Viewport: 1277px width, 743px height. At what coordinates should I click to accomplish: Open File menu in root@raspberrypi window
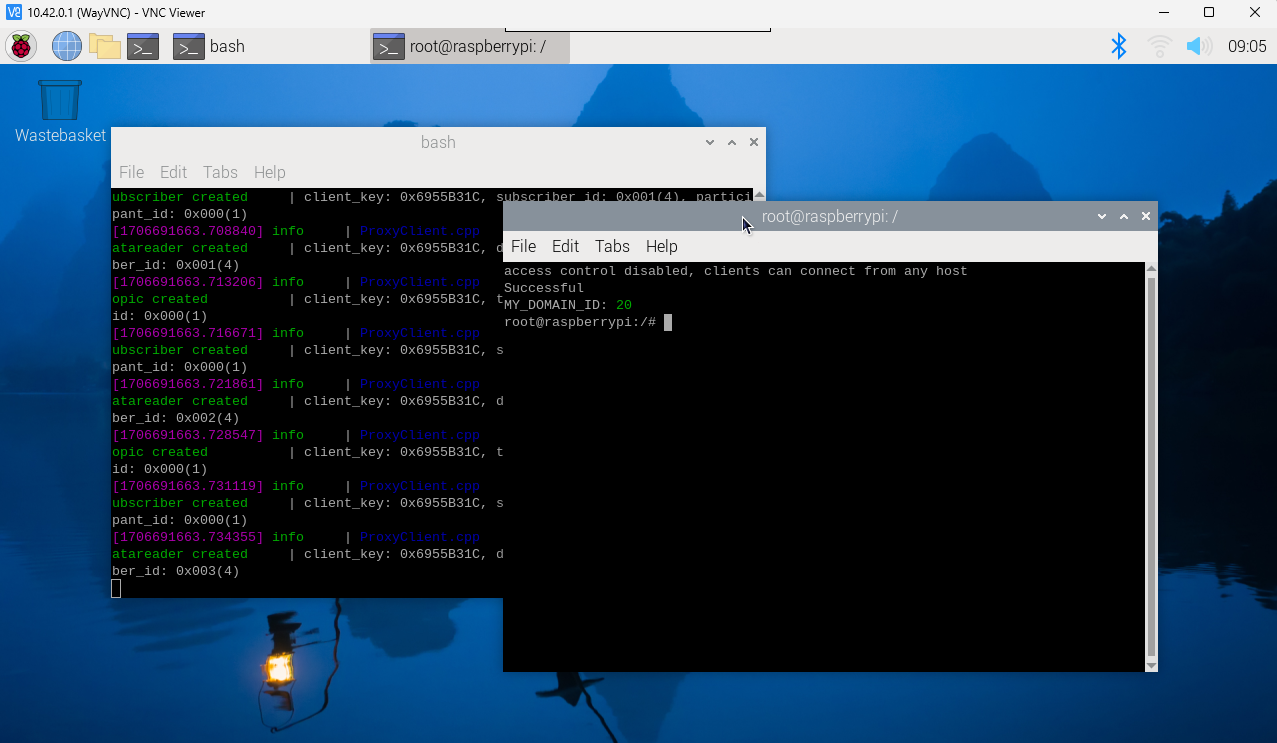tap(524, 246)
